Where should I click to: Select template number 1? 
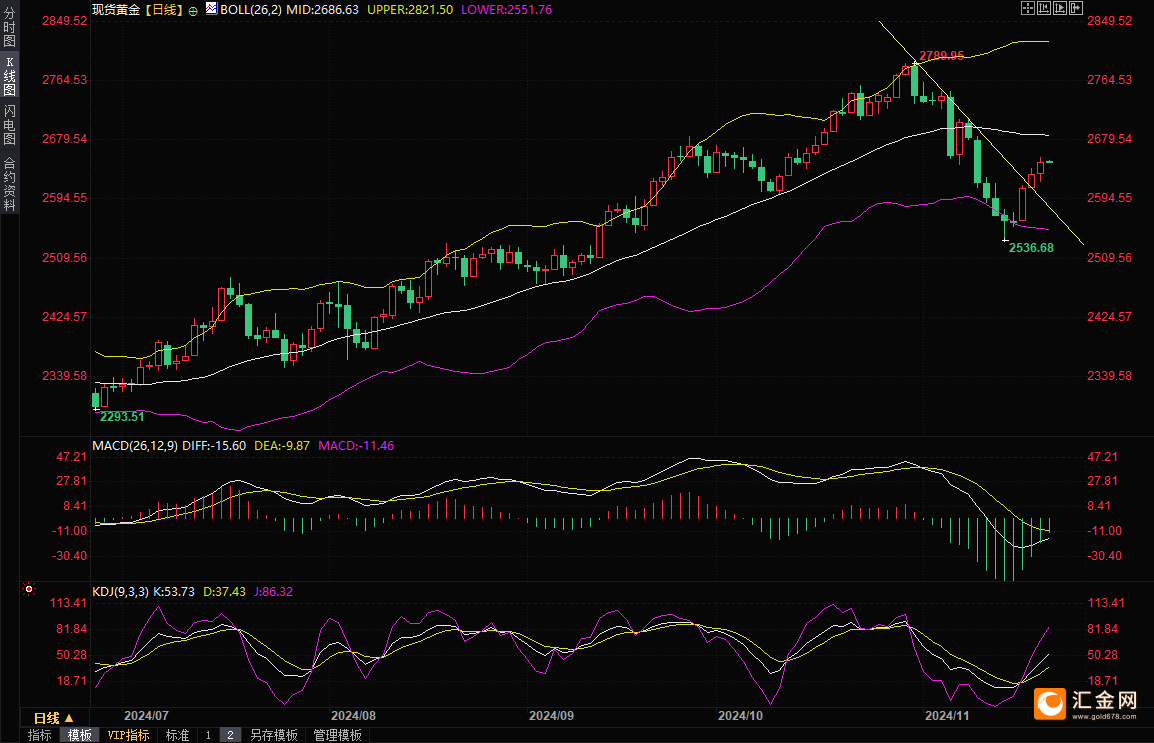pyautogui.click(x=208, y=735)
